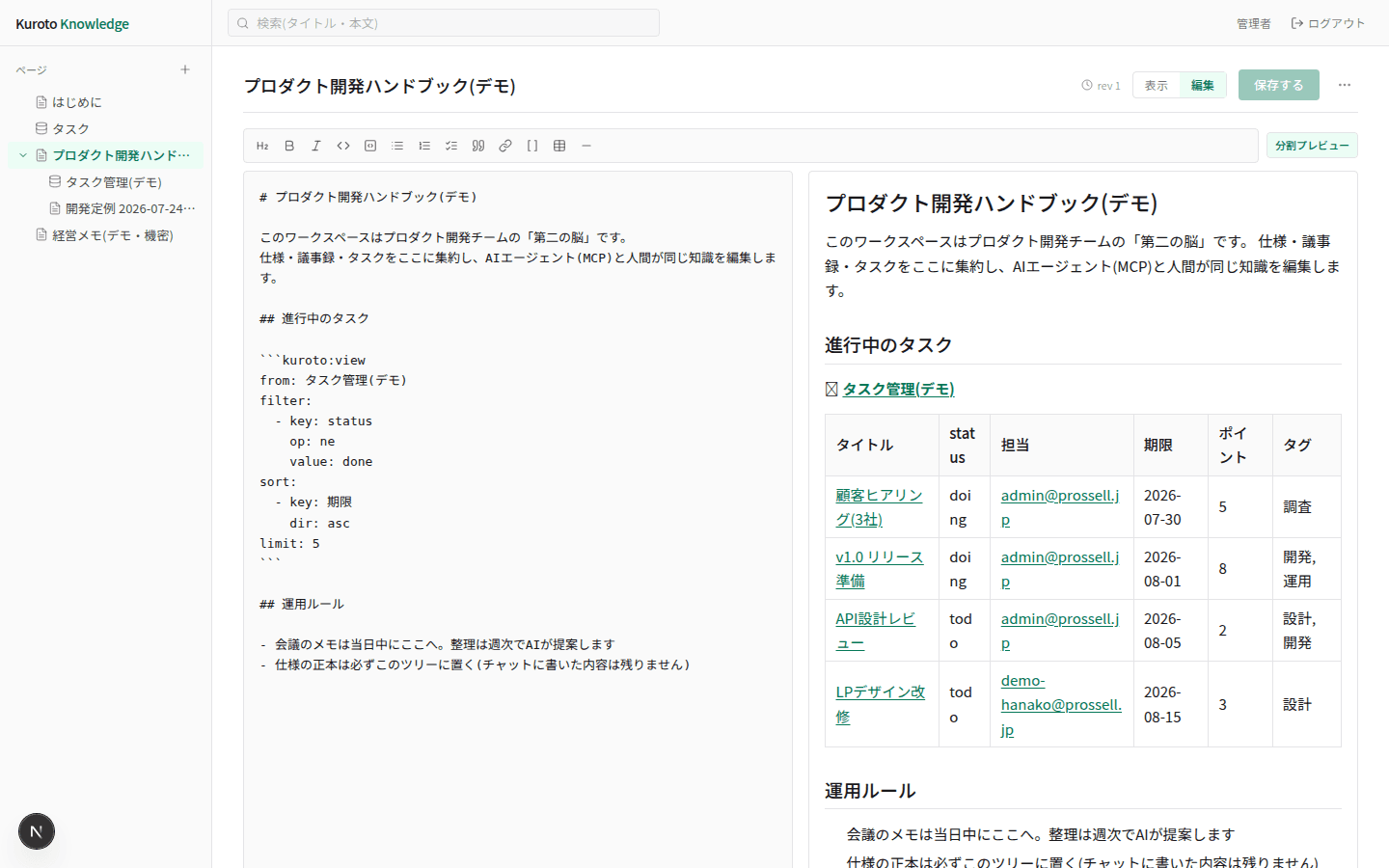Viewport: 1389px width, 868px height.
Task: Click the 進行中のタスク preview heading
Action: 888,345
